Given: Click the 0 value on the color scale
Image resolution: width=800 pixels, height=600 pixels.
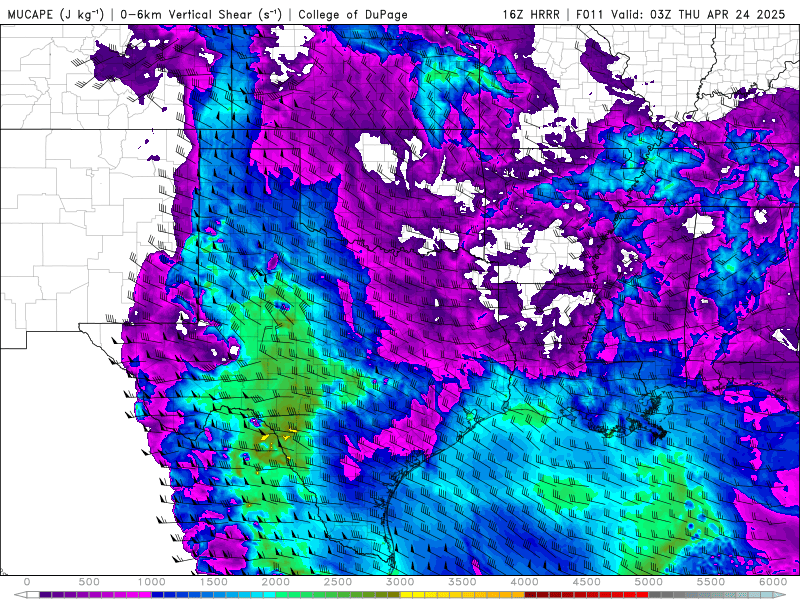Looking at the screenshot, I should pos(27,582).
